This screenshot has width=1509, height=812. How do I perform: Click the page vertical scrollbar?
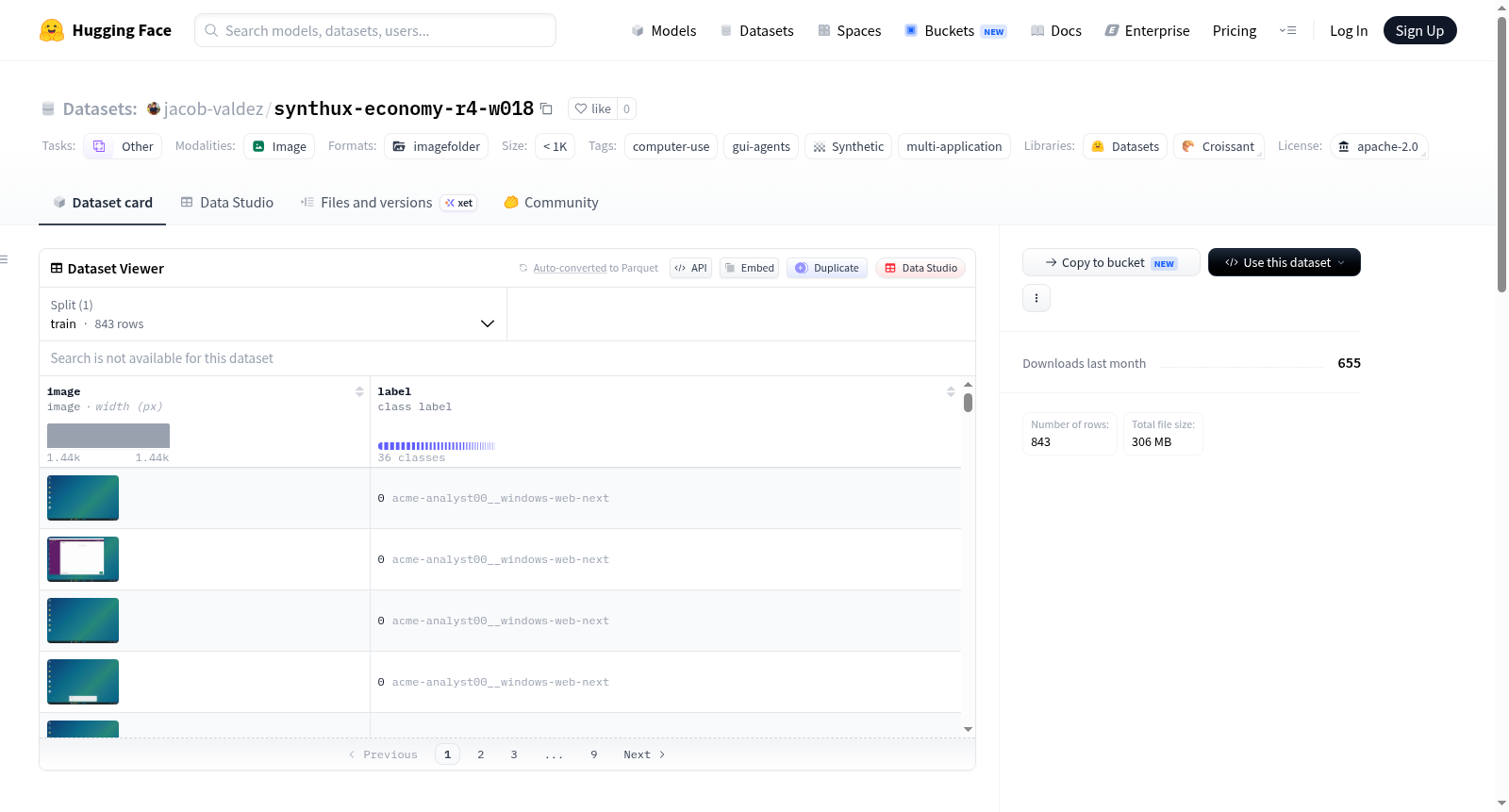[1501, 156]
